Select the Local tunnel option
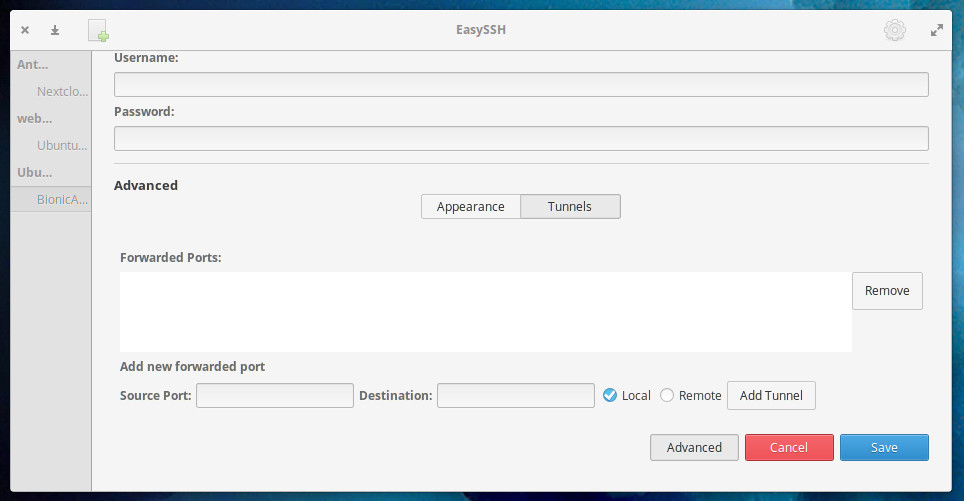Viewport: 964px width, 501px height. (x=611, y=395)
